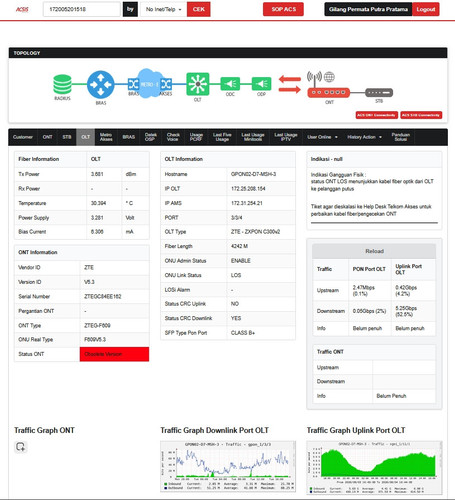
Task: Click the IP AMS value 172.31.254.21
Action: [246, 203]
